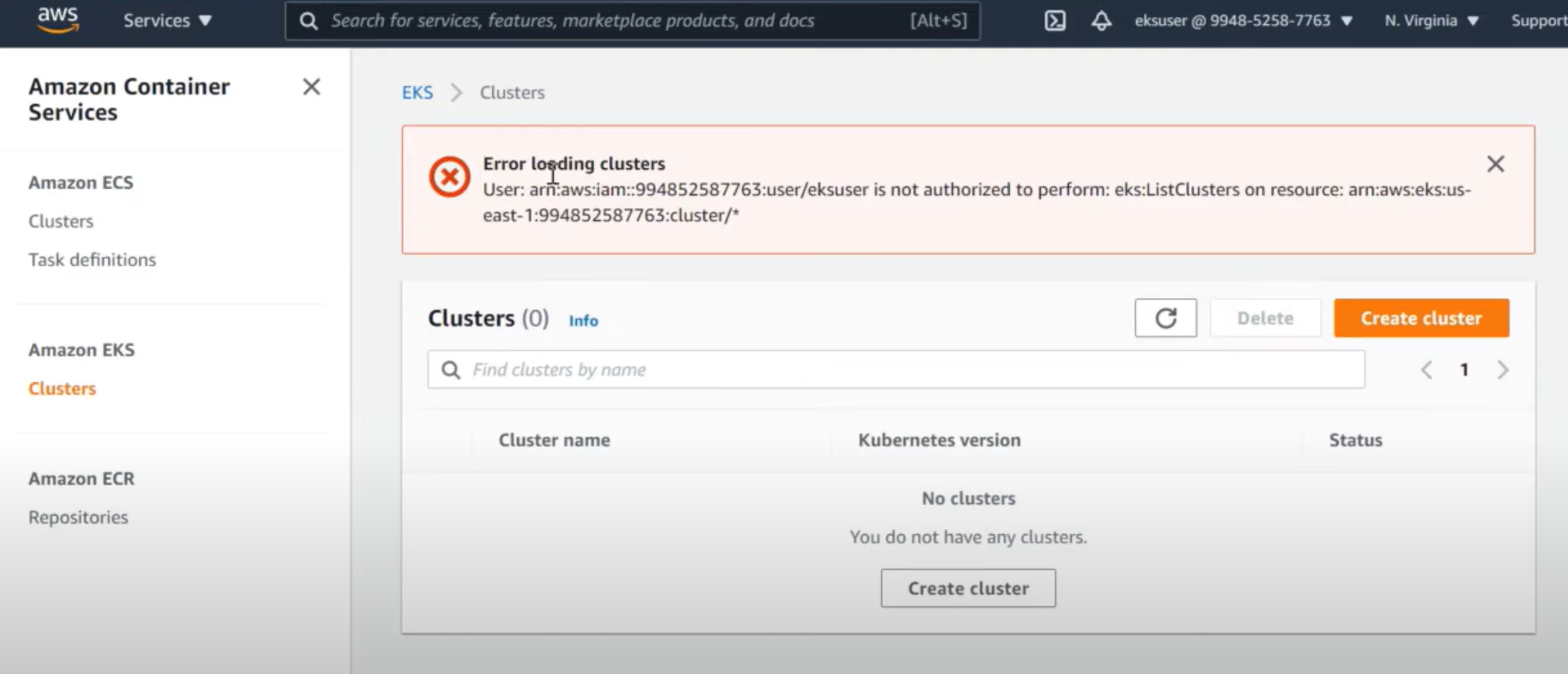Click the Amazon ECR section heading
1568x674 pixels.
click(82, 478)
